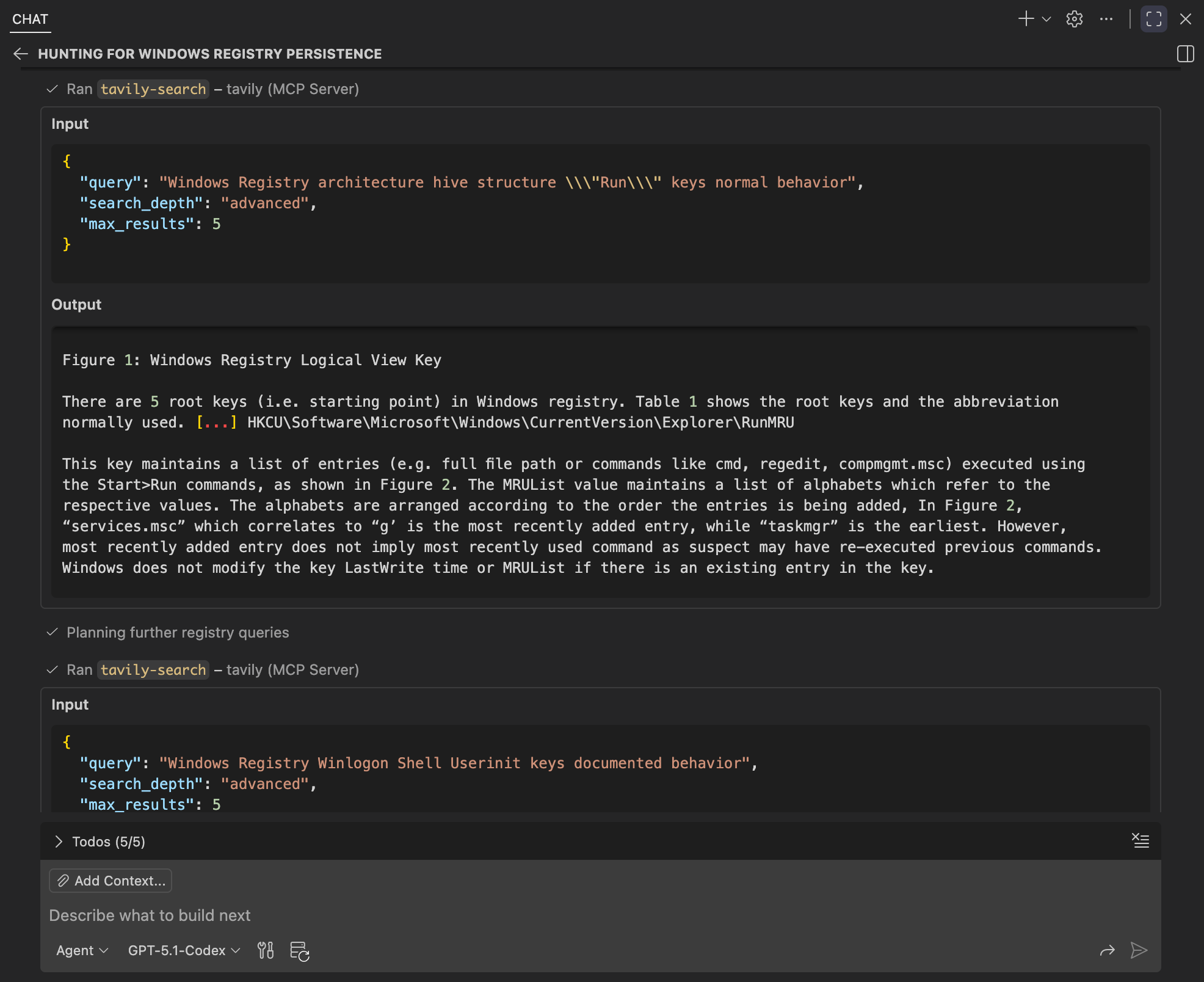Open the GPT-5.1-Codex model picker
The image size is (1204, 982).
pos(184,950)
